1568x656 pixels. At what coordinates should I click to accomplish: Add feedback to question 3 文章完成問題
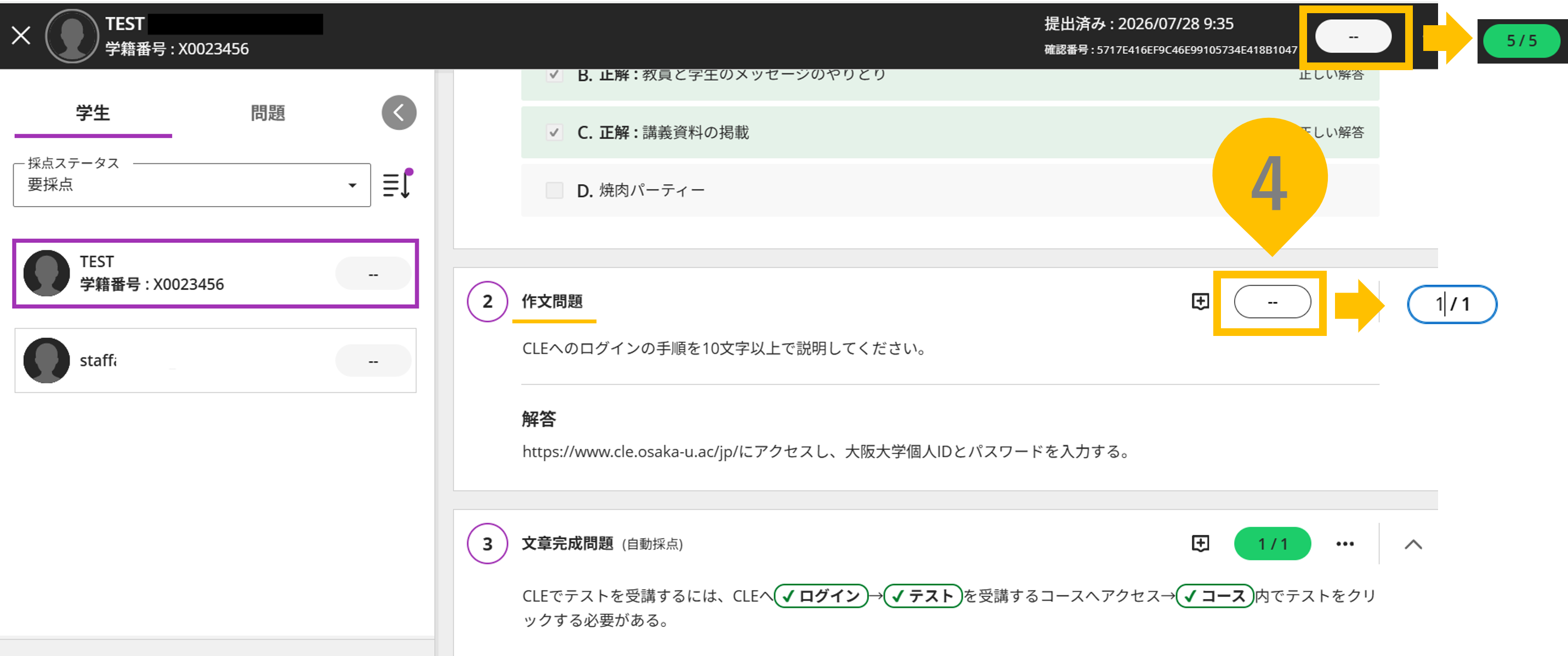[x=1200, y=544]
